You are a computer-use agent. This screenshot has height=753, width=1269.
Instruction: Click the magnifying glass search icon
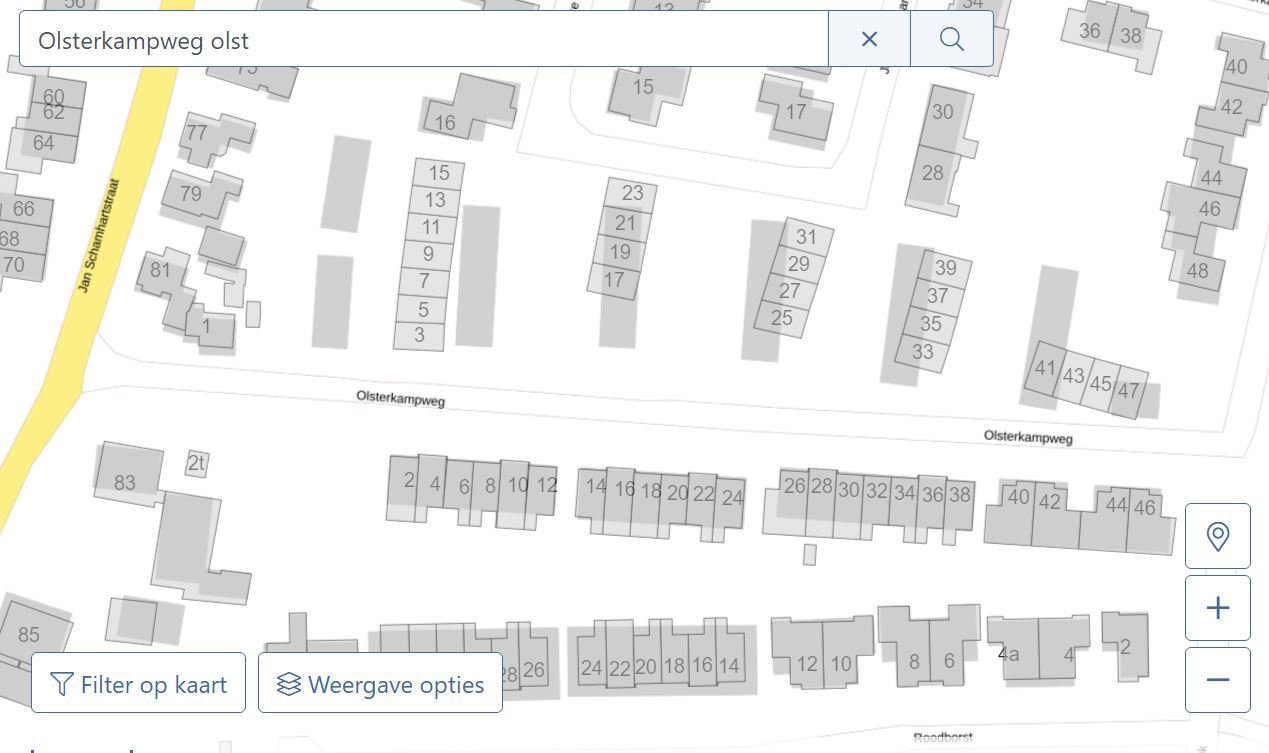tap(952, 39)
